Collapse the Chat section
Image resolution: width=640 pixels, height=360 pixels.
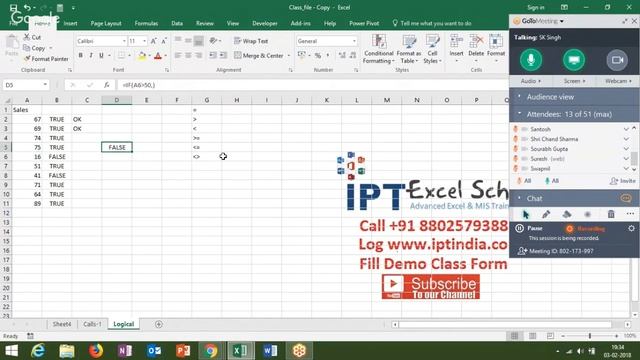(x=519, y=198)
